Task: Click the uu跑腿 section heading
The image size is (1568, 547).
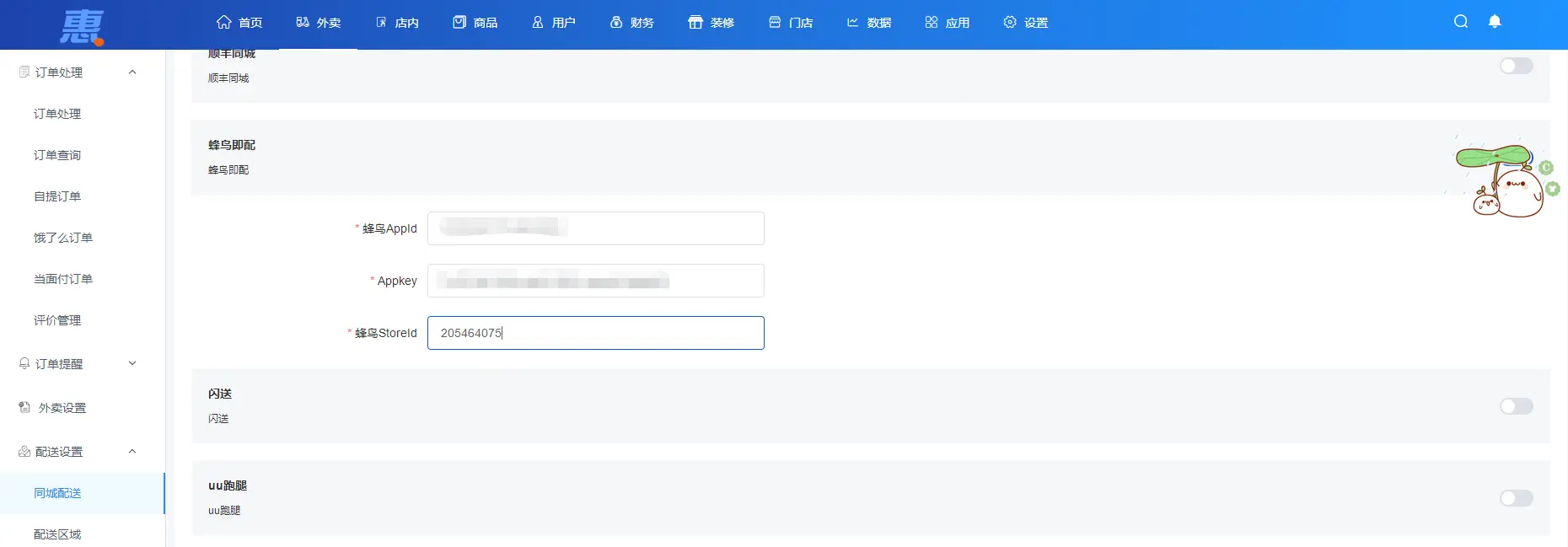Action: click(x=228, y=485)
